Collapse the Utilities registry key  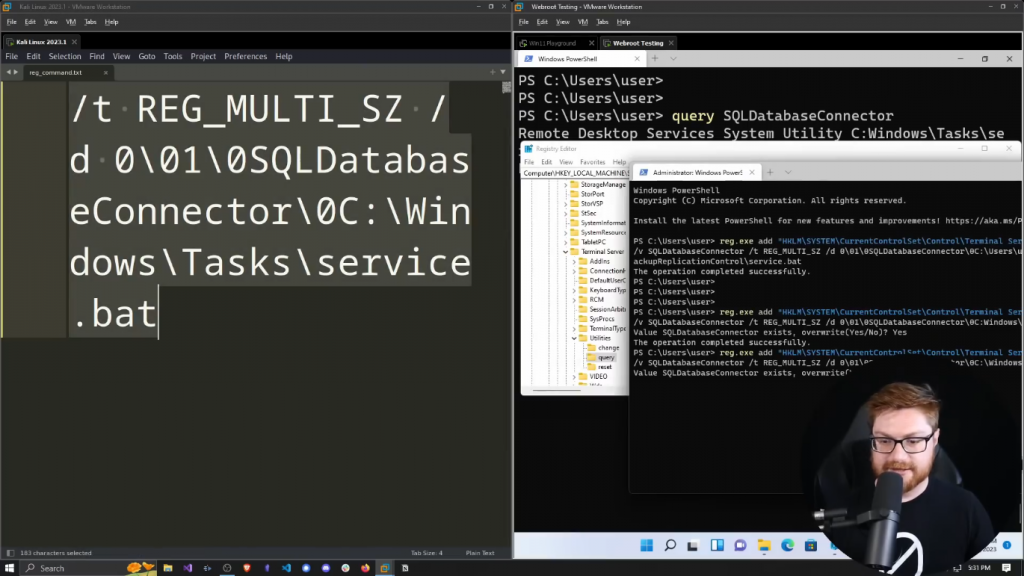pyautogui.click(x=574, y=338)
